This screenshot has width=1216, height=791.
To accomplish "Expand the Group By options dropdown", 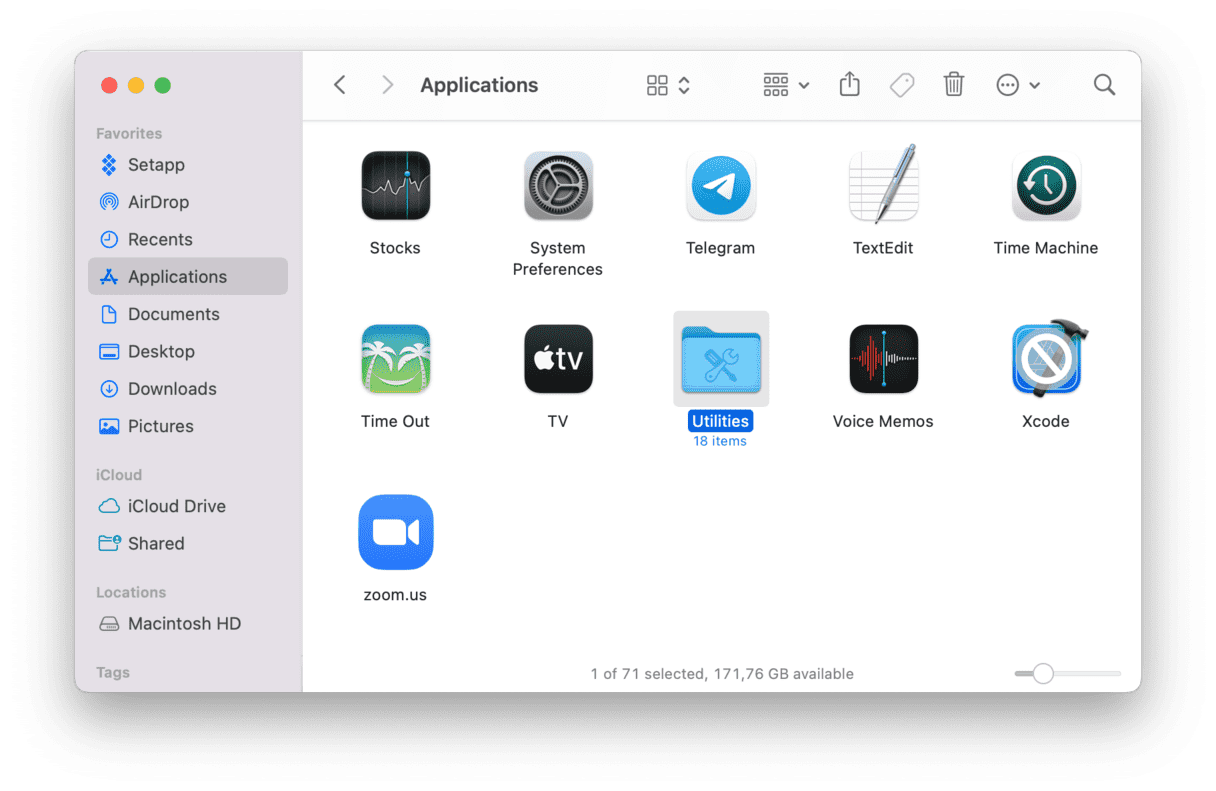I will click(786, 85).
